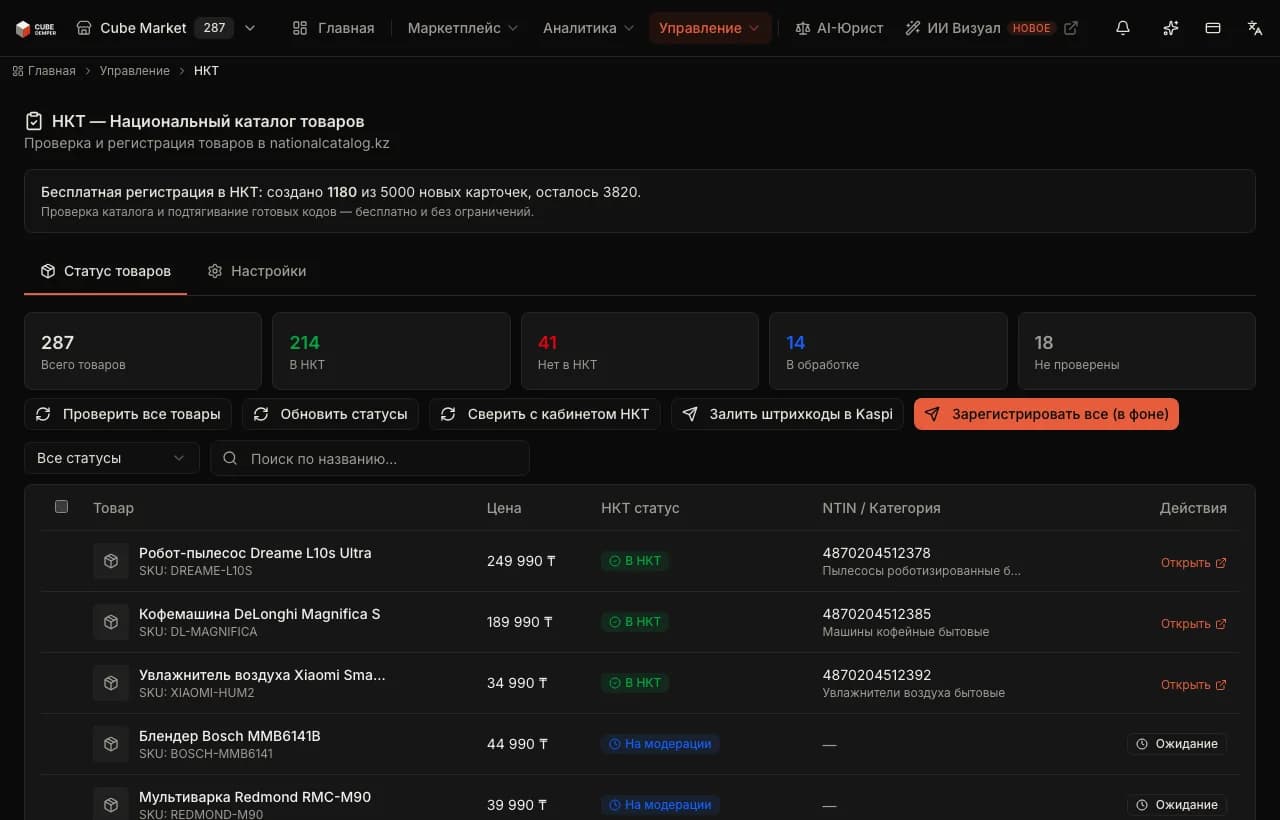
Task: Click Обновить статусы button
Action: pos(331,414)
